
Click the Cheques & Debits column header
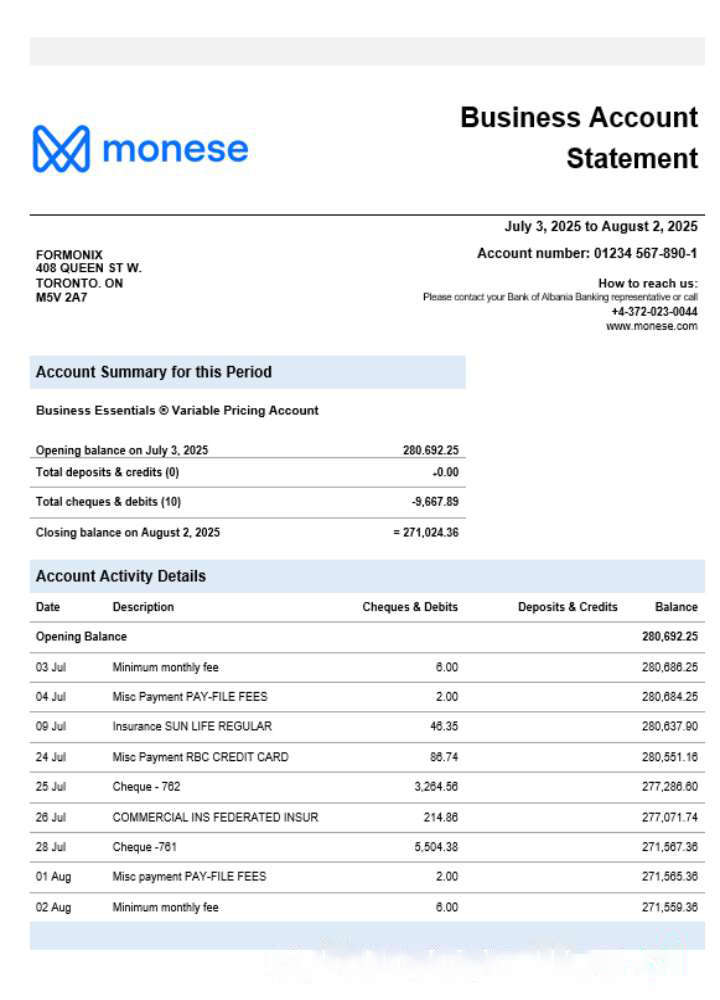pos(410,607)
